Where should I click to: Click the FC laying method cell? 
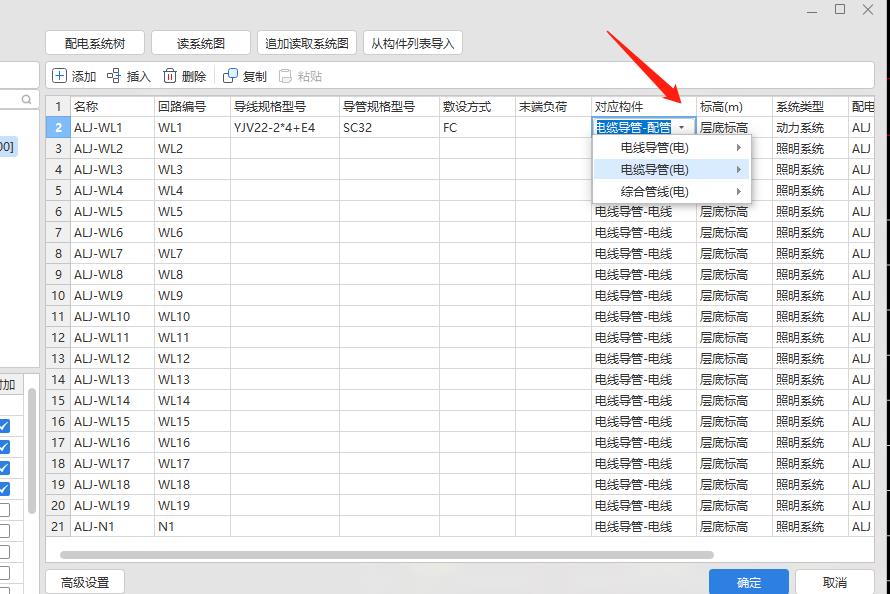click(x=477, y=128)
